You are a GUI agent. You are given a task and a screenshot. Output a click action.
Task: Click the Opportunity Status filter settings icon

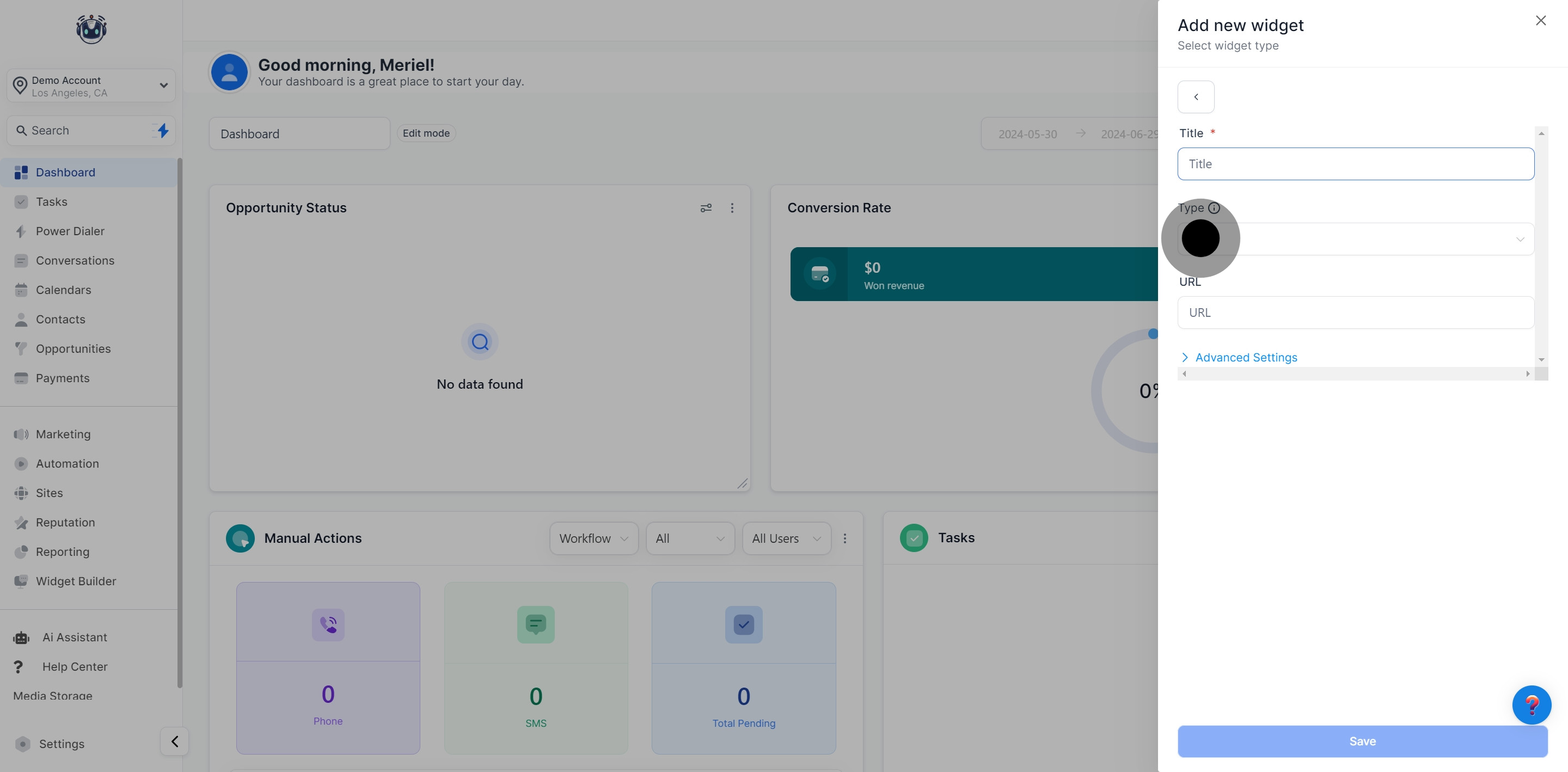click(x=706, y=208)
